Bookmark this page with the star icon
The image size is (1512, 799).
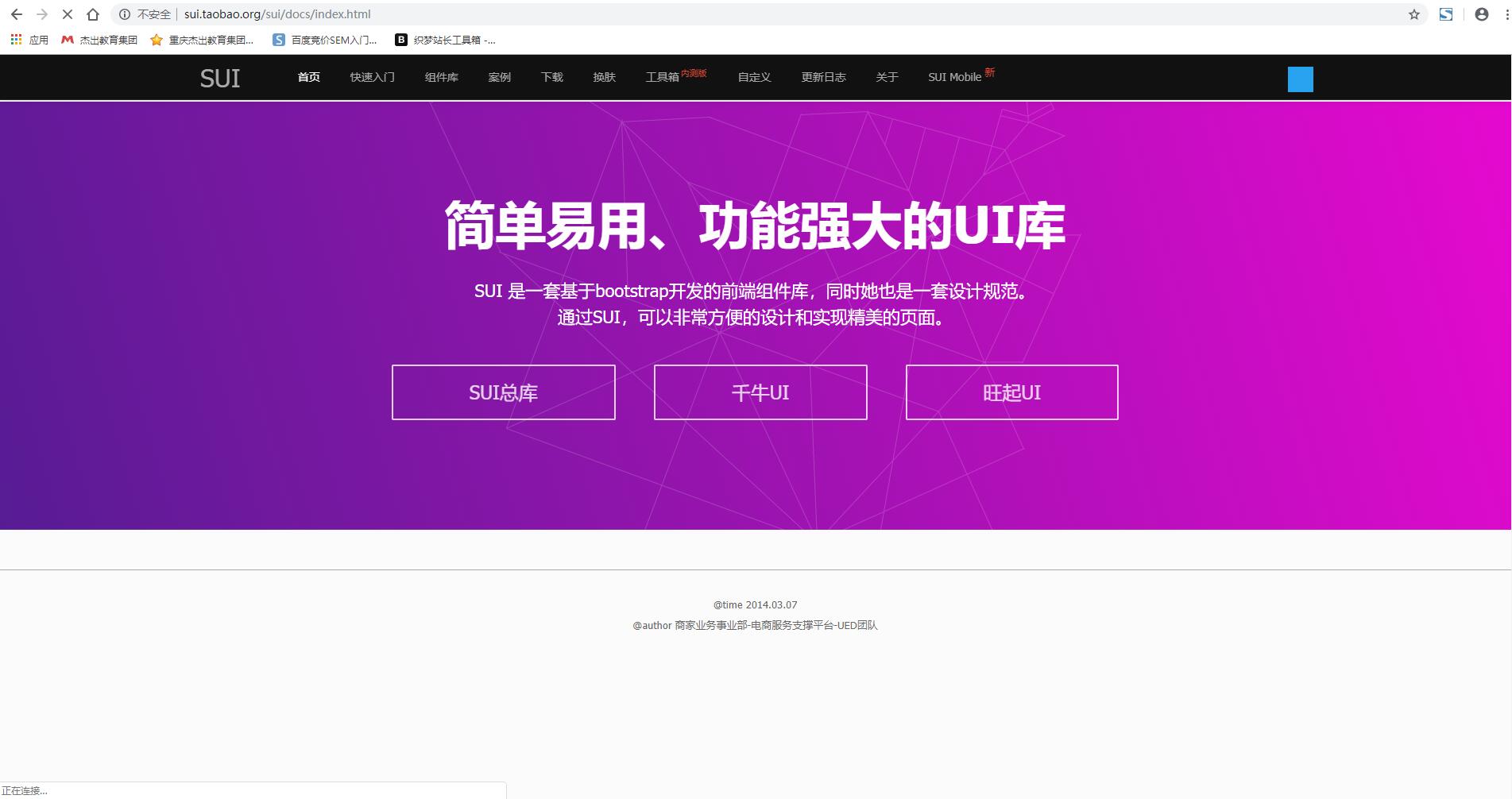coord(1414,14)
